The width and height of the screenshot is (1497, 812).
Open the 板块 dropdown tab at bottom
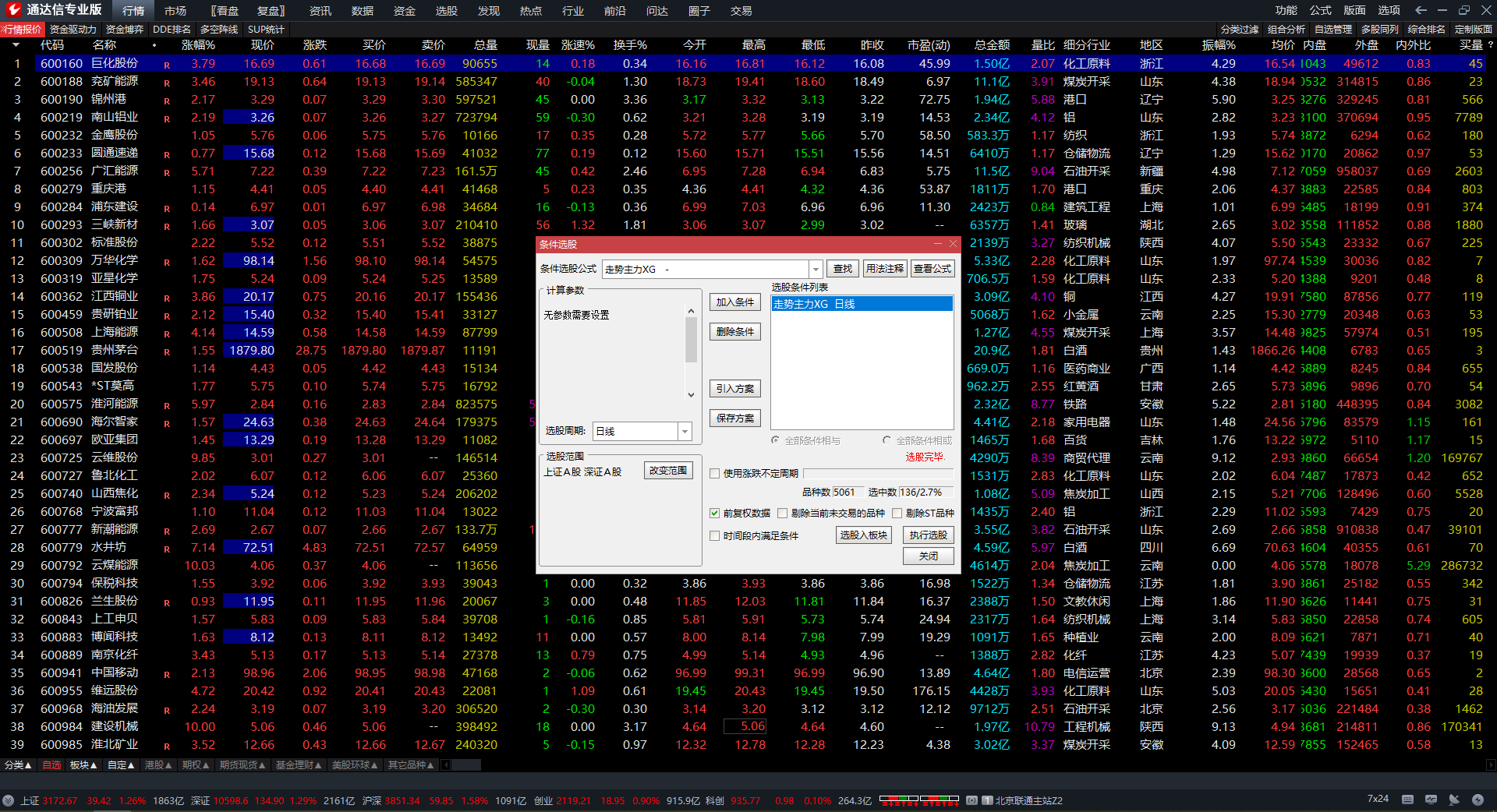tap(83, 765)
